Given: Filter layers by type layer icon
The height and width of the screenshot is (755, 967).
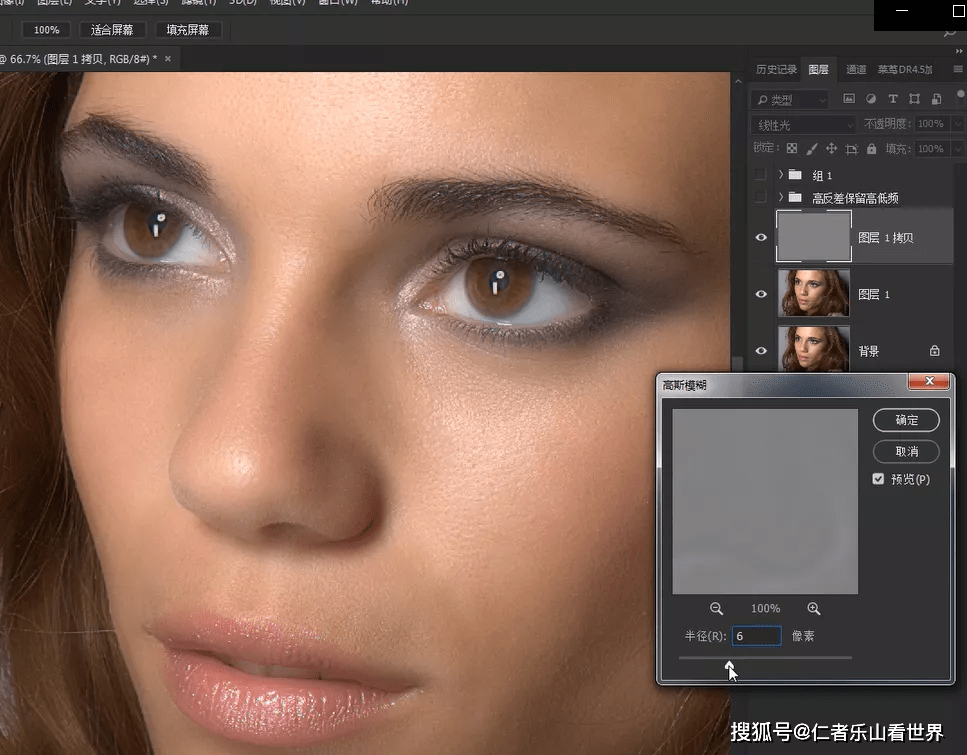Looking at the screenshot, I should [892, 99].
